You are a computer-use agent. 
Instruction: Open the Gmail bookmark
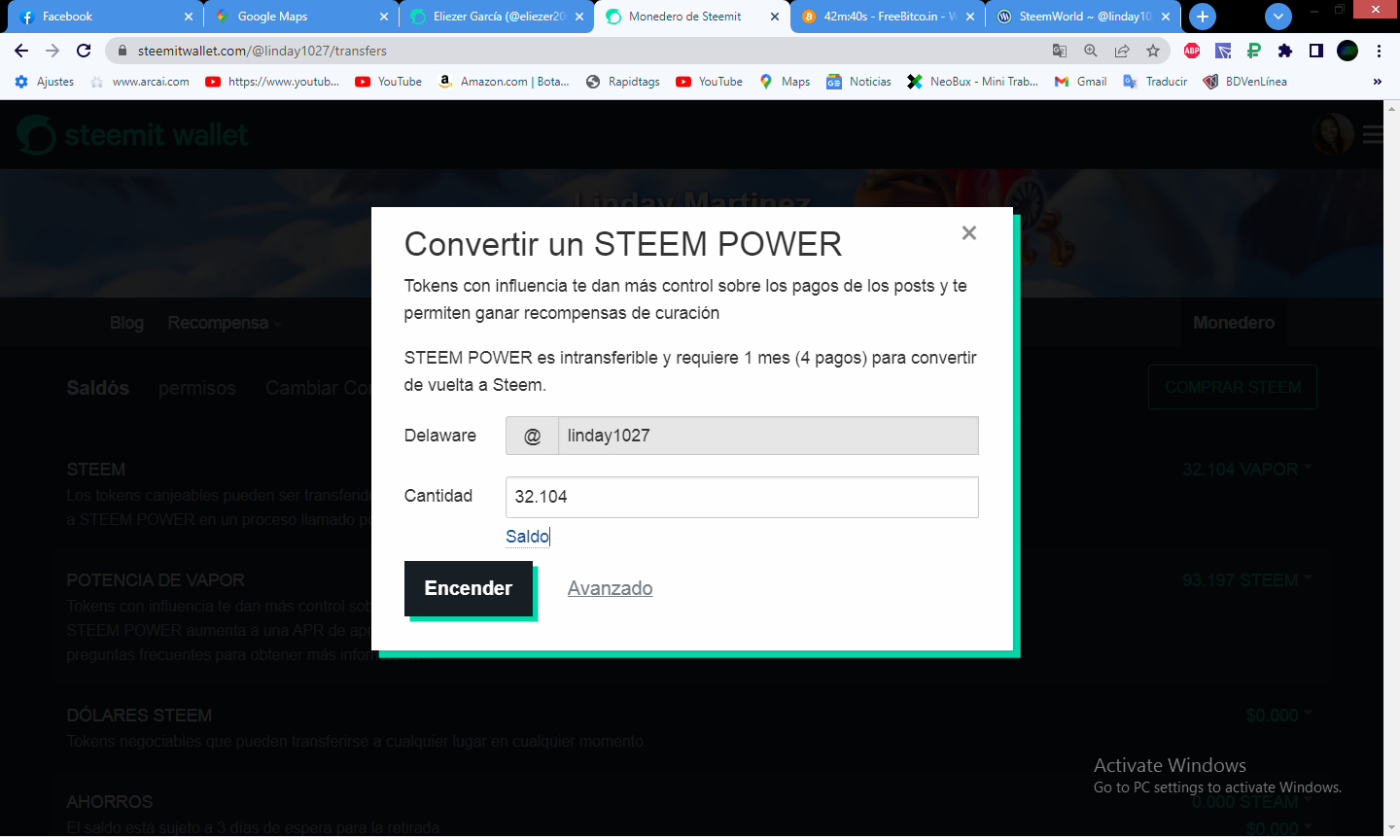[1080, 82]
